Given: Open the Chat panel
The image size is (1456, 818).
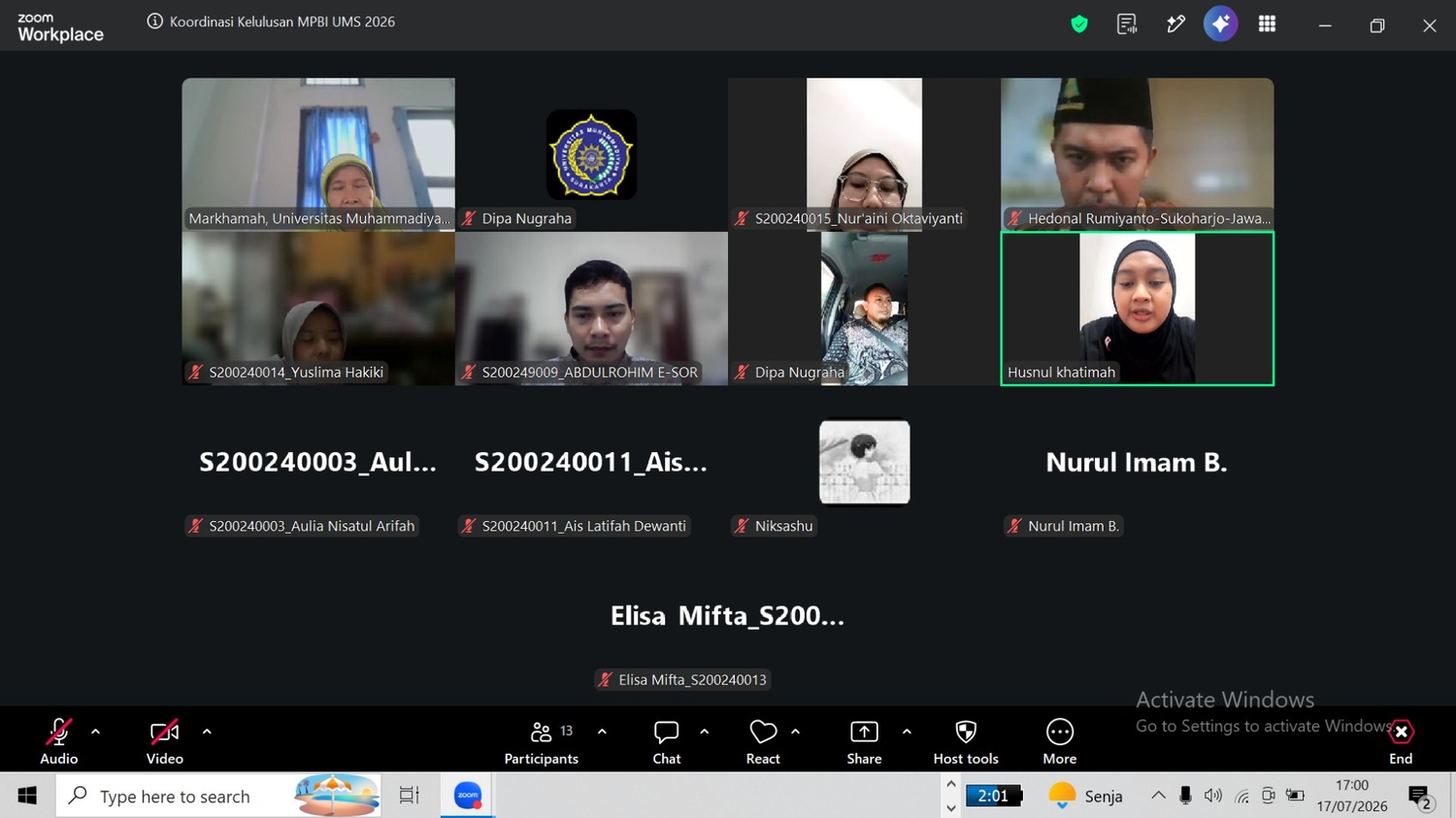Looking at the screenshot, I should [667, 742].
